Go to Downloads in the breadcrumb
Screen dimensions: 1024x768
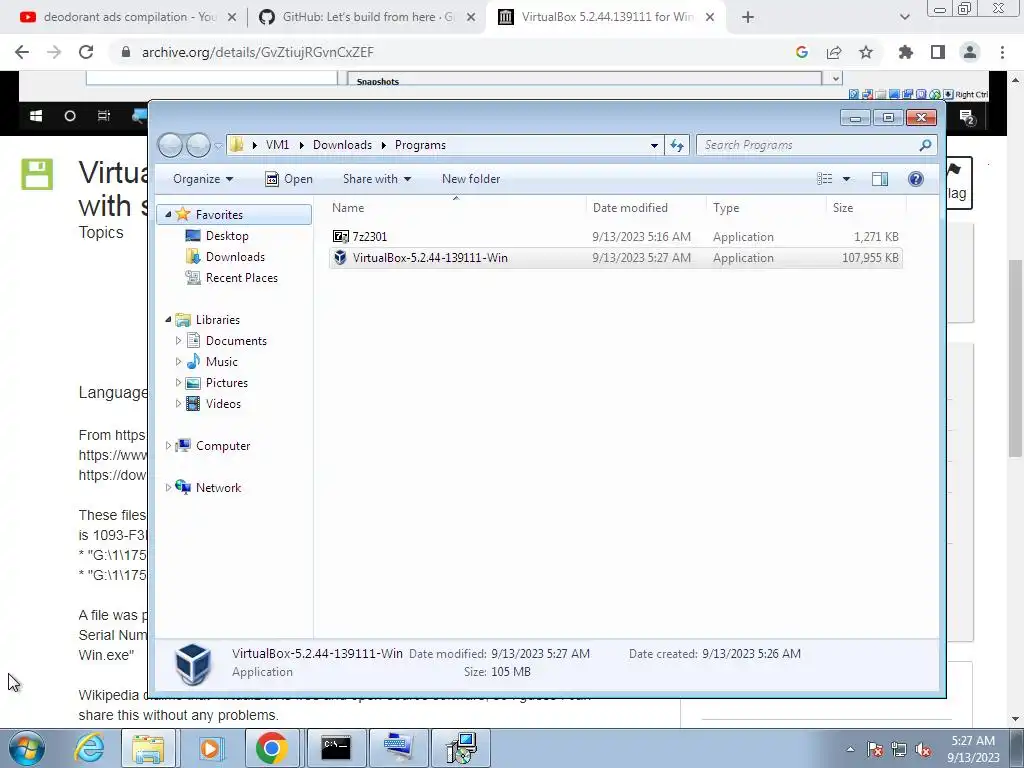tap(342, 145)
